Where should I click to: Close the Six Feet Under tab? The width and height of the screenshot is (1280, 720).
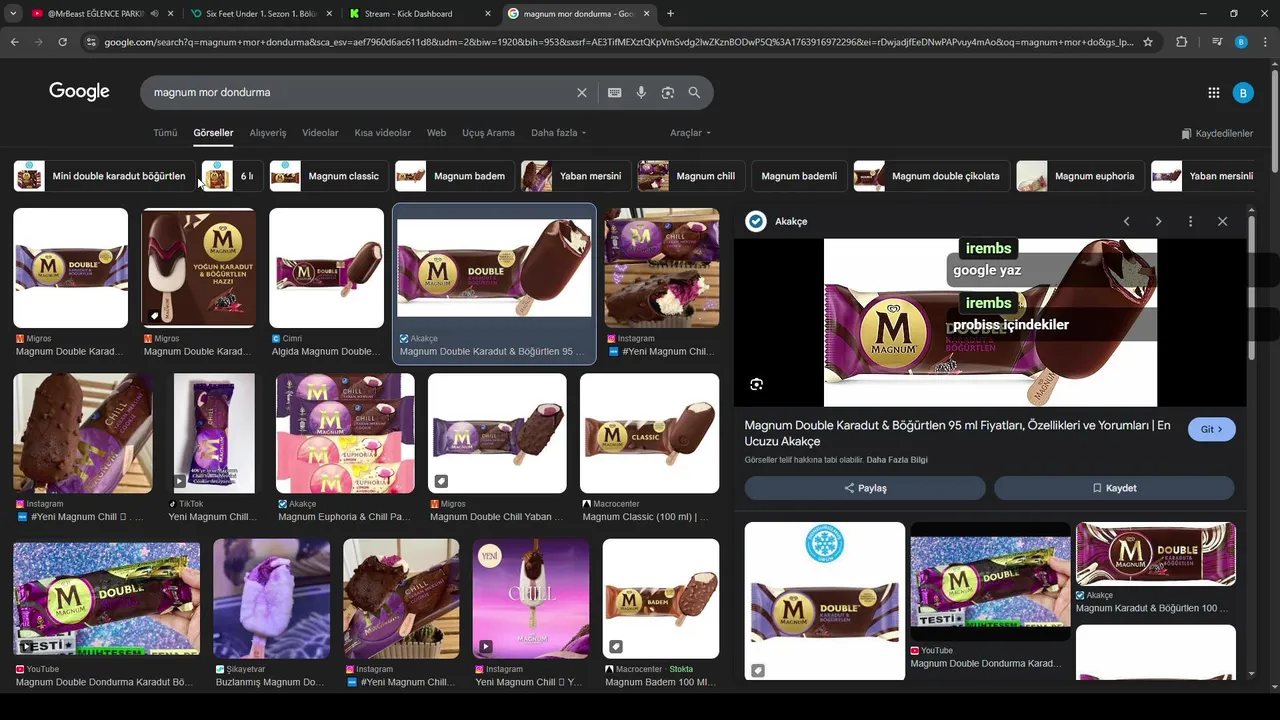click(x=328, y=14)
